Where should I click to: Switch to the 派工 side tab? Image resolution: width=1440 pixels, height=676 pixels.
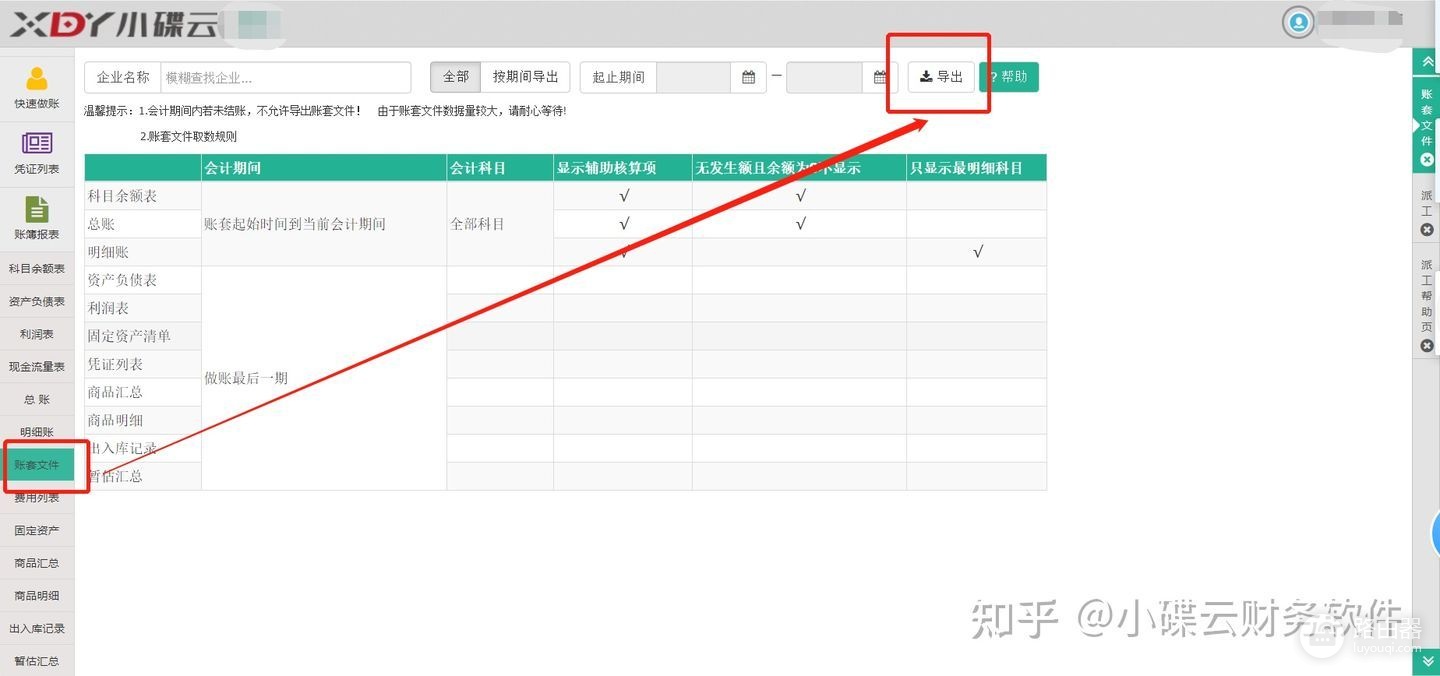(1427, 204)
